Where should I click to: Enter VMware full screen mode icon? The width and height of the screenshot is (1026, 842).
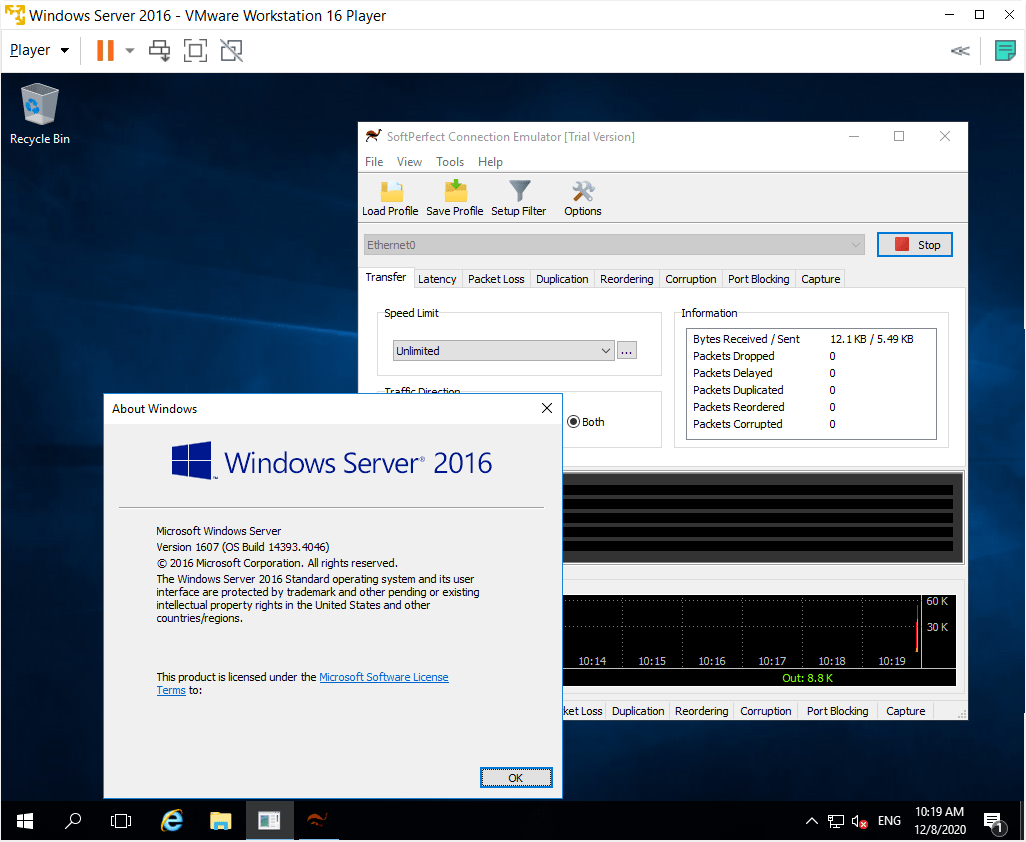(195, 50)
